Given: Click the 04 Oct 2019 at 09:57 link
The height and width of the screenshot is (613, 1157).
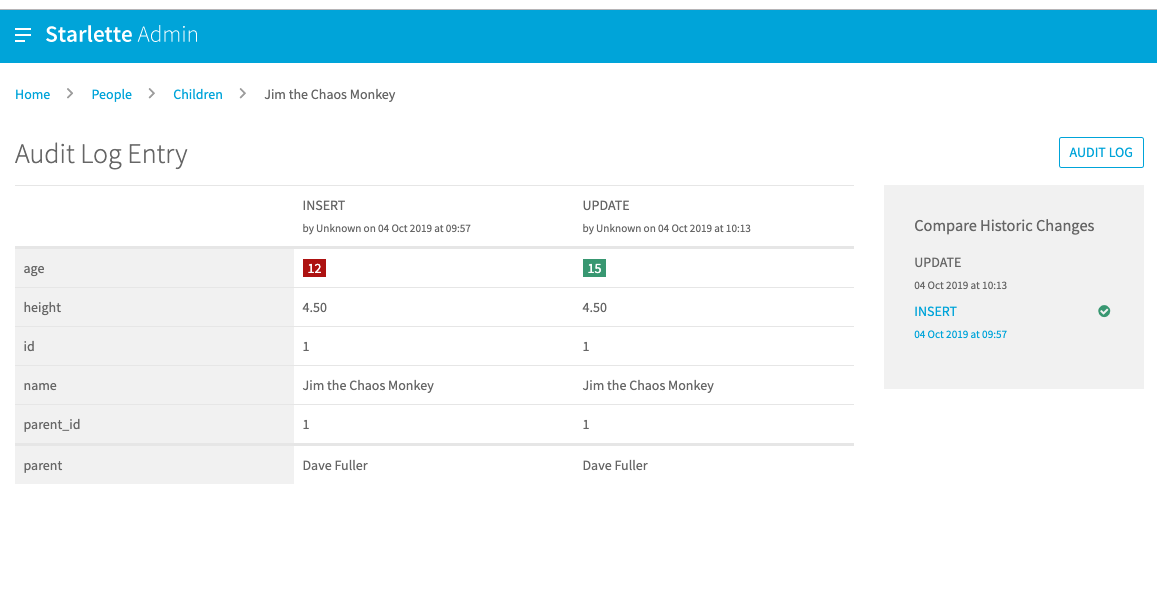Looking at the screenshot, I should click(960, 334).
